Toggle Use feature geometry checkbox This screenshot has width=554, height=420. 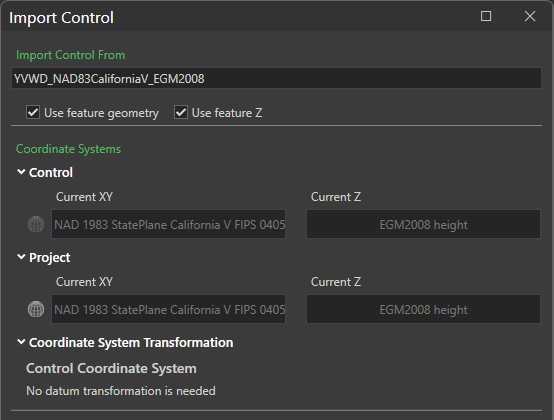tap(33, 113)
